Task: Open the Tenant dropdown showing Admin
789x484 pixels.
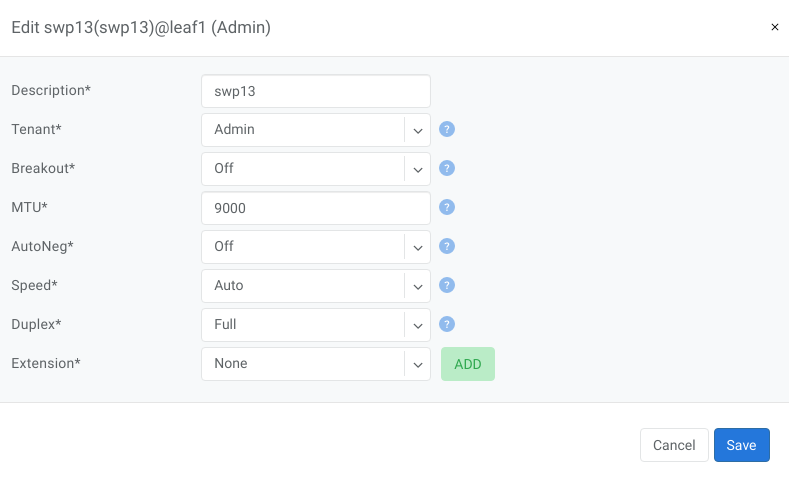Action: tap(305, 129)
